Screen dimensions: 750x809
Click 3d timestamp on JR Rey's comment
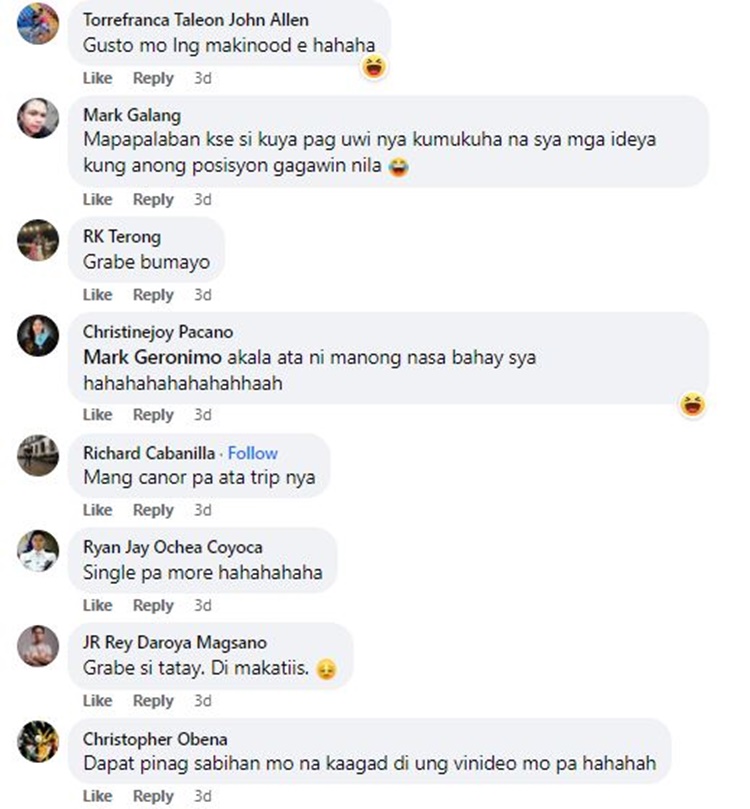coord(203,701)
